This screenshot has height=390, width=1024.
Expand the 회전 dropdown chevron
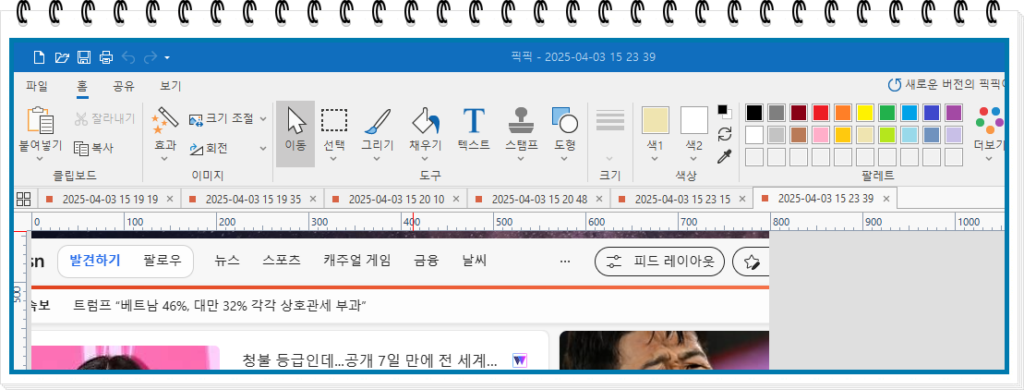(x=263, y=148)
